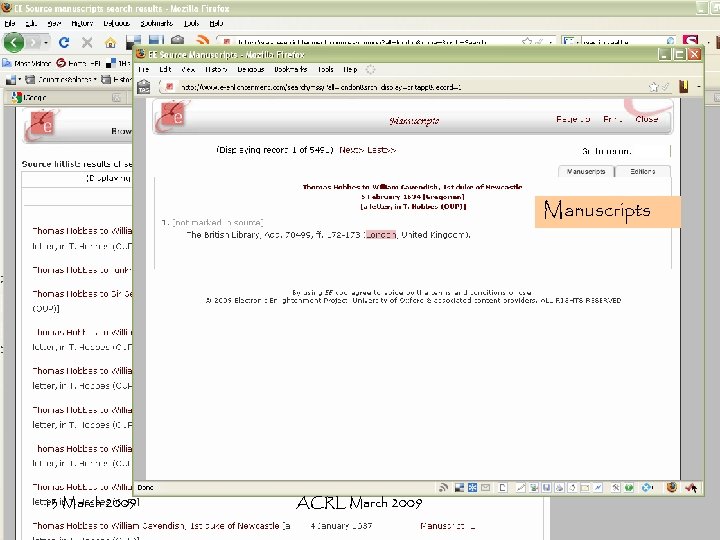Click blue snowflake icon in status bar
720x540 pixels.
click(472, 488)
